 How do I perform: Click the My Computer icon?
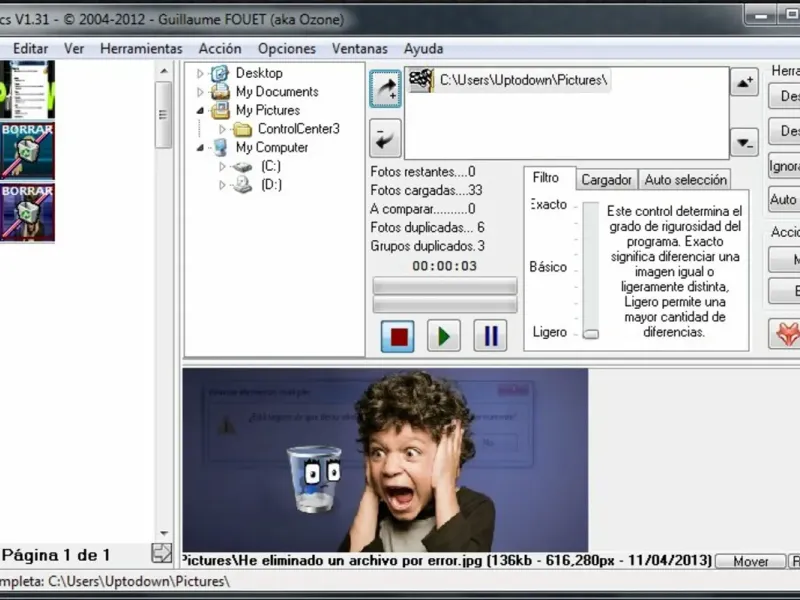tap(220, 147)
